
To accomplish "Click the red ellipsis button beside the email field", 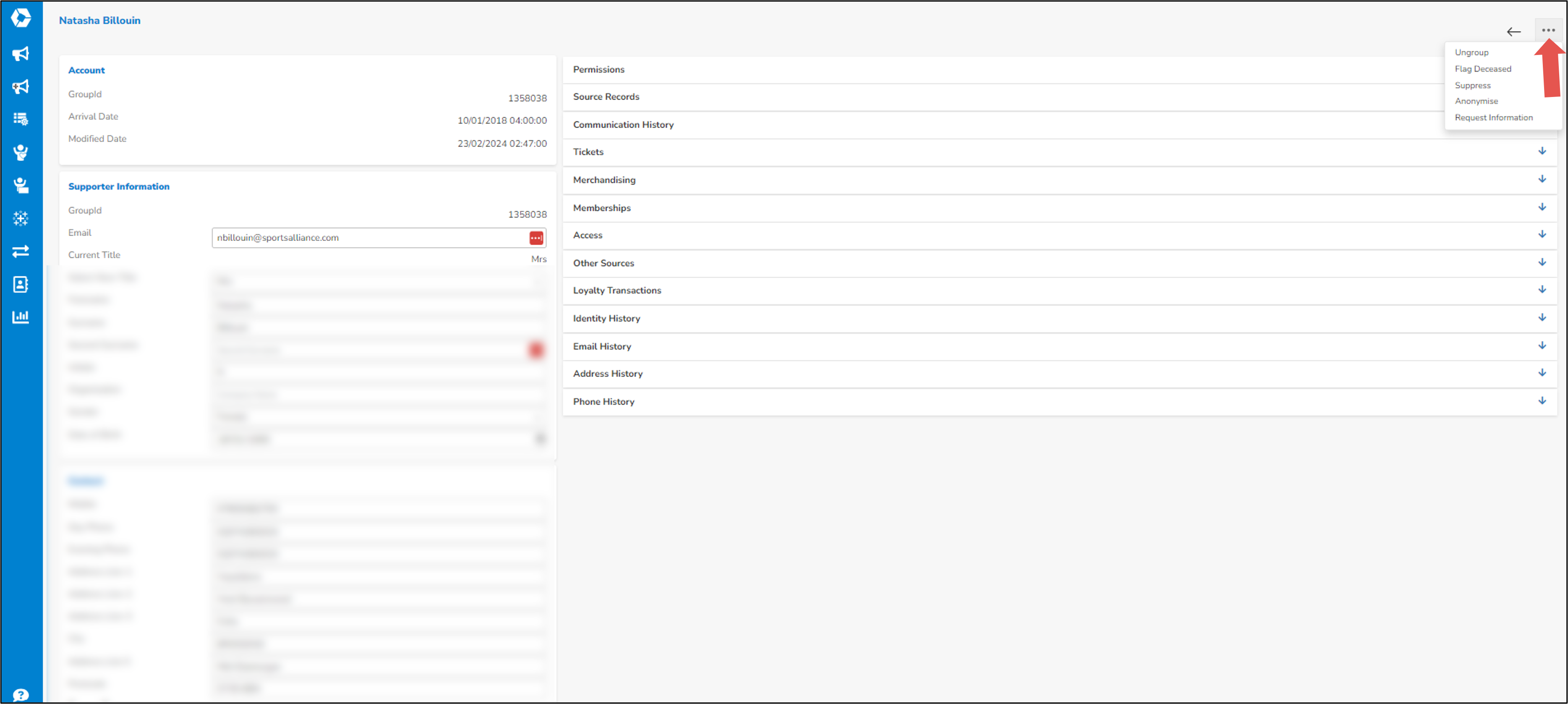I will [536, 238].
